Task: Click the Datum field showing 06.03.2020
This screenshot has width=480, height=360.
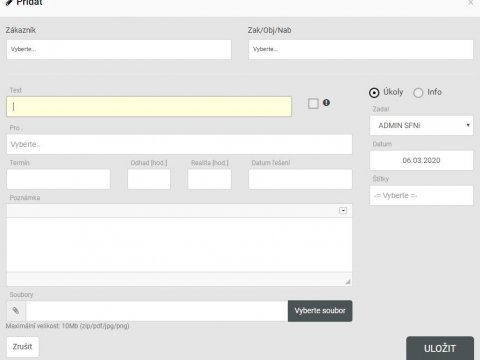Action: (421, 160)
